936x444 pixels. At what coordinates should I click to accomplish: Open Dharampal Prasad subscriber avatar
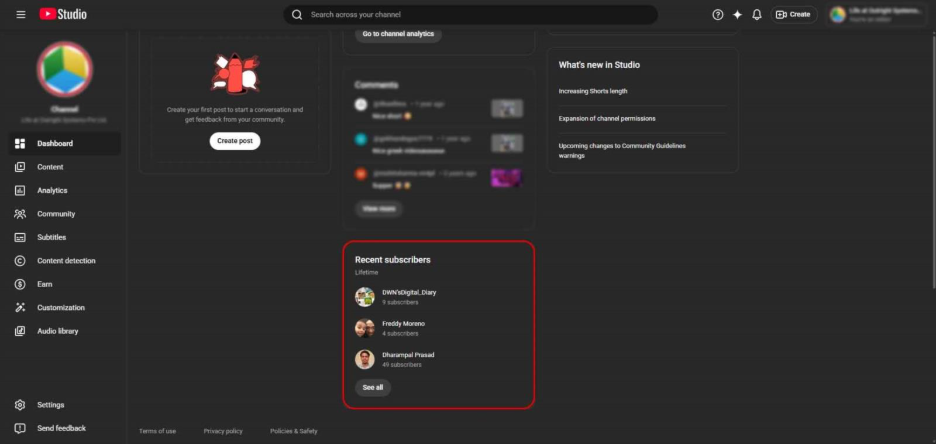click(365, 359)
